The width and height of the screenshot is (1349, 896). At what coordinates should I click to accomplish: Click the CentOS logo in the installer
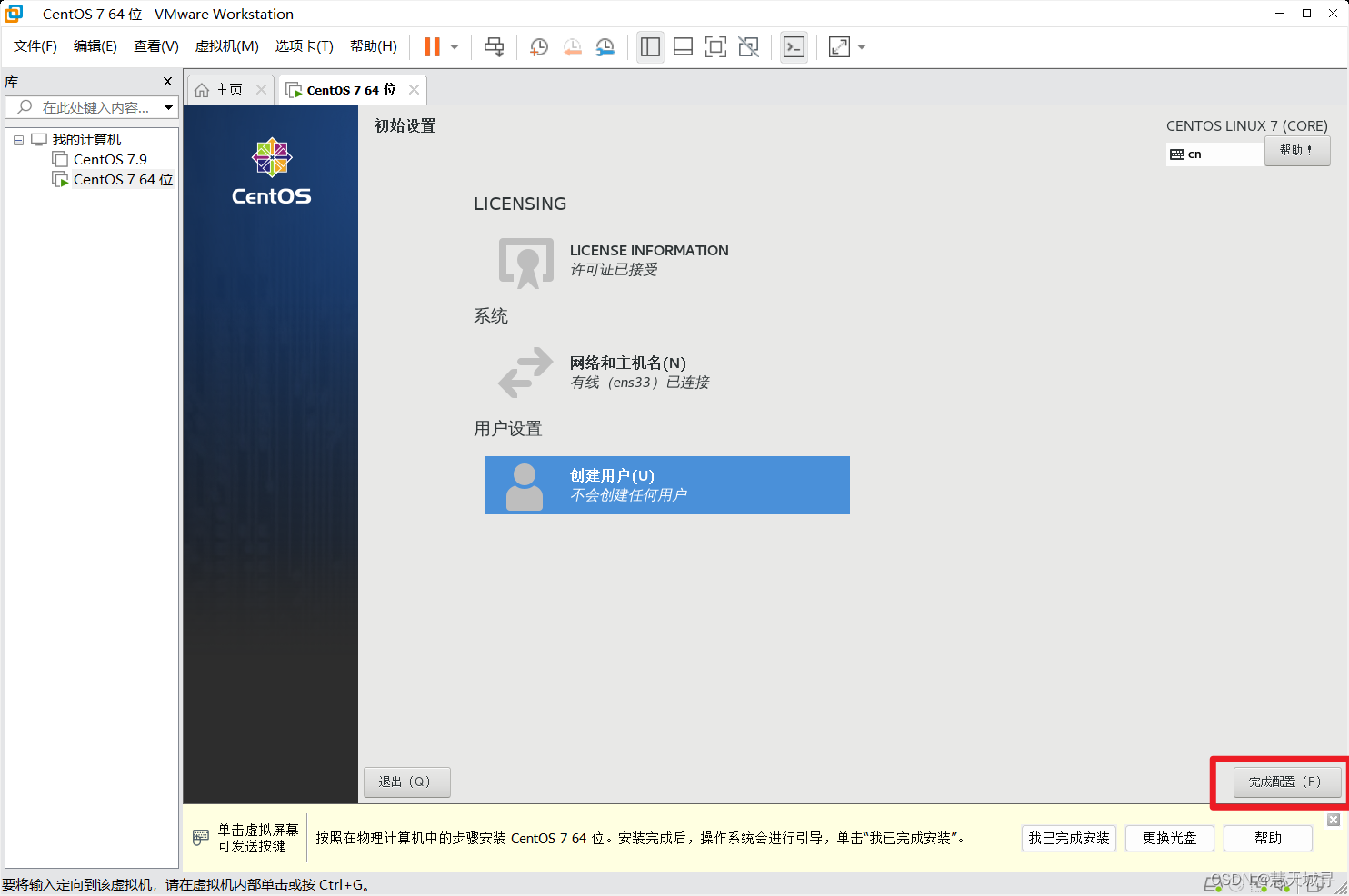click(271, 172)
